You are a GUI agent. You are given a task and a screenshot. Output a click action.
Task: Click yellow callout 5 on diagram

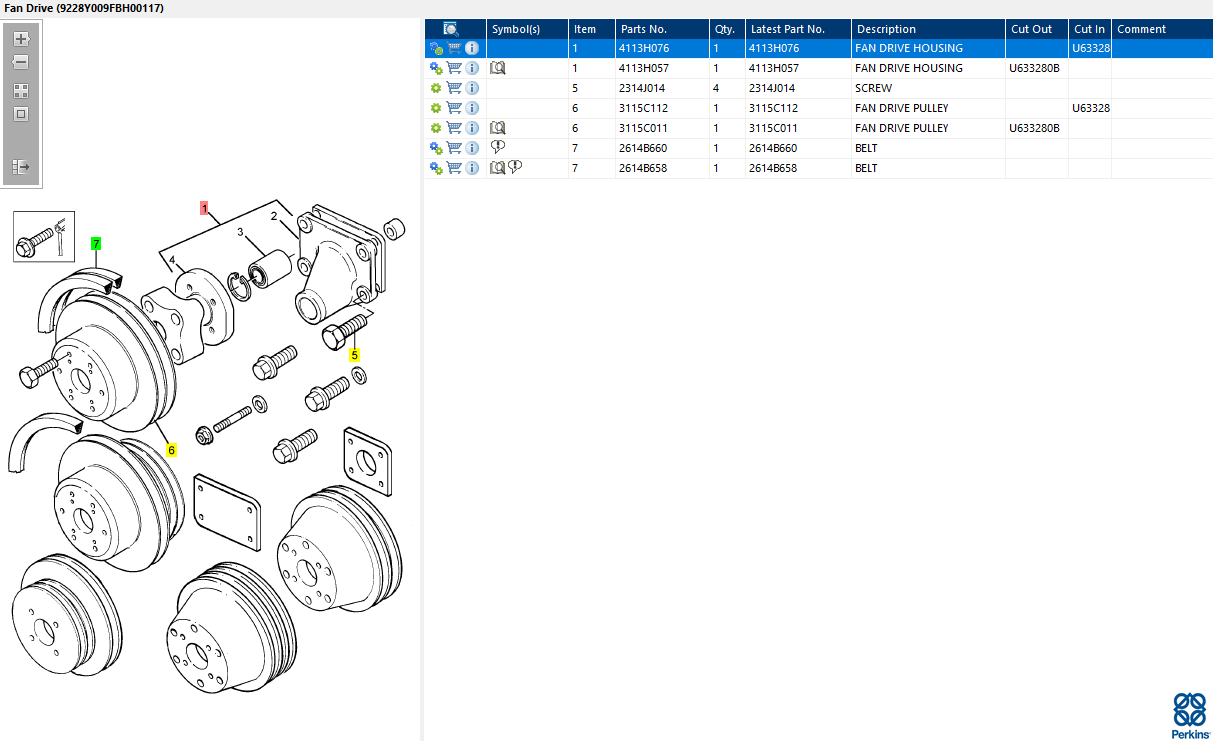354,354
